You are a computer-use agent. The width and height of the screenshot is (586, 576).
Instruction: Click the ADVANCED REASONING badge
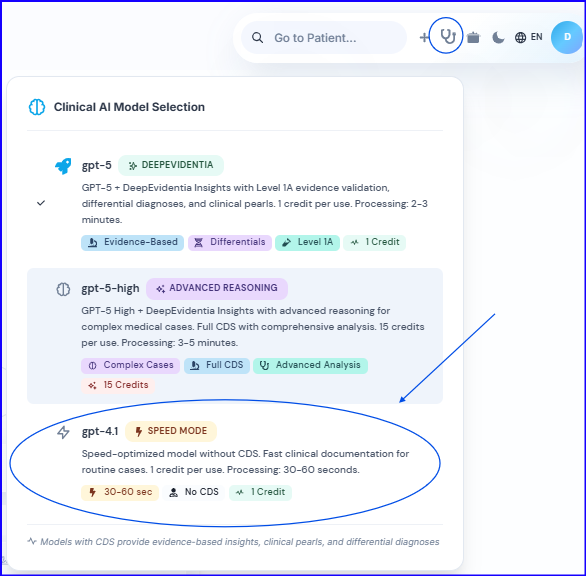tap(217, 288)
